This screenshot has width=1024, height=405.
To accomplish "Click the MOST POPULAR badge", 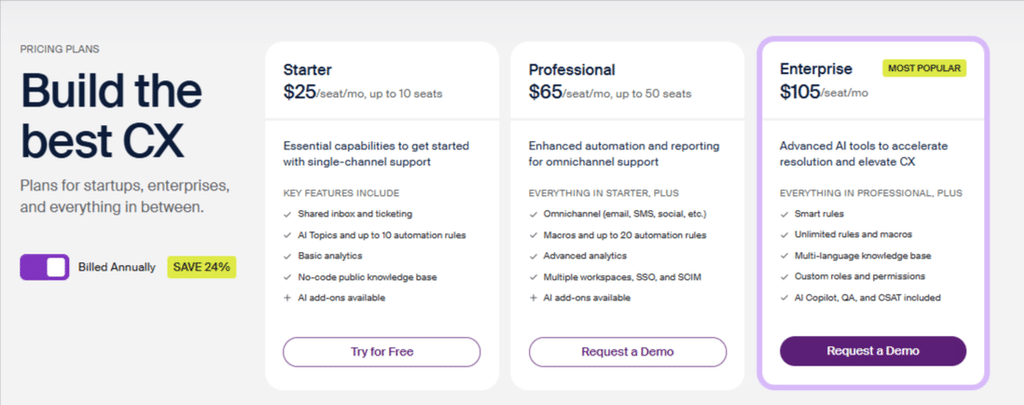I will (924, 69).
